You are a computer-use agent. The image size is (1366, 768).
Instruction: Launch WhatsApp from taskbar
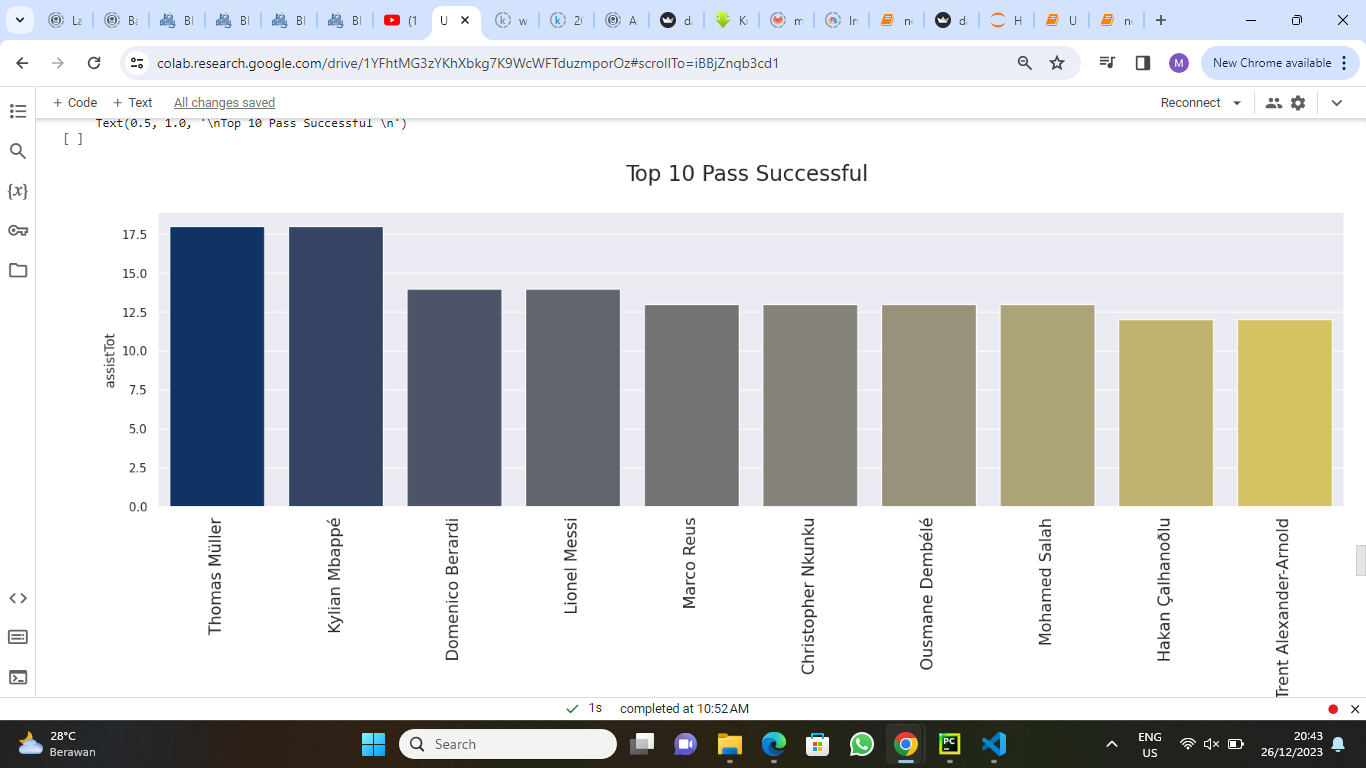point(861,744)
